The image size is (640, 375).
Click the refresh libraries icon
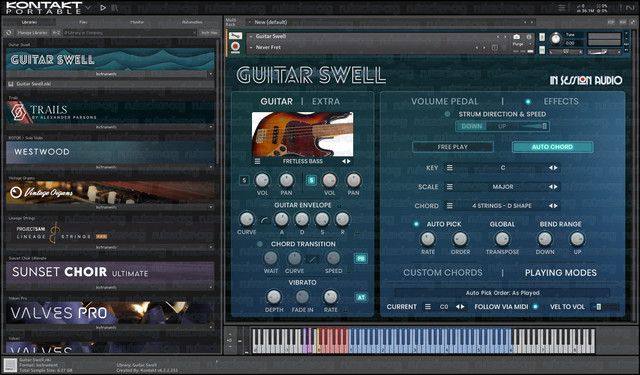9,33
